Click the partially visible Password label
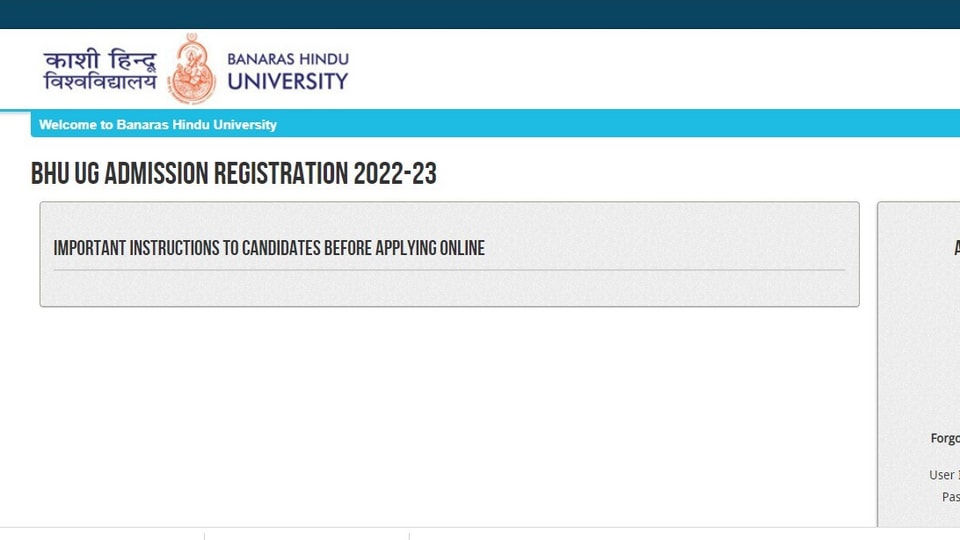Screen dimensions: 960x540 950,497
